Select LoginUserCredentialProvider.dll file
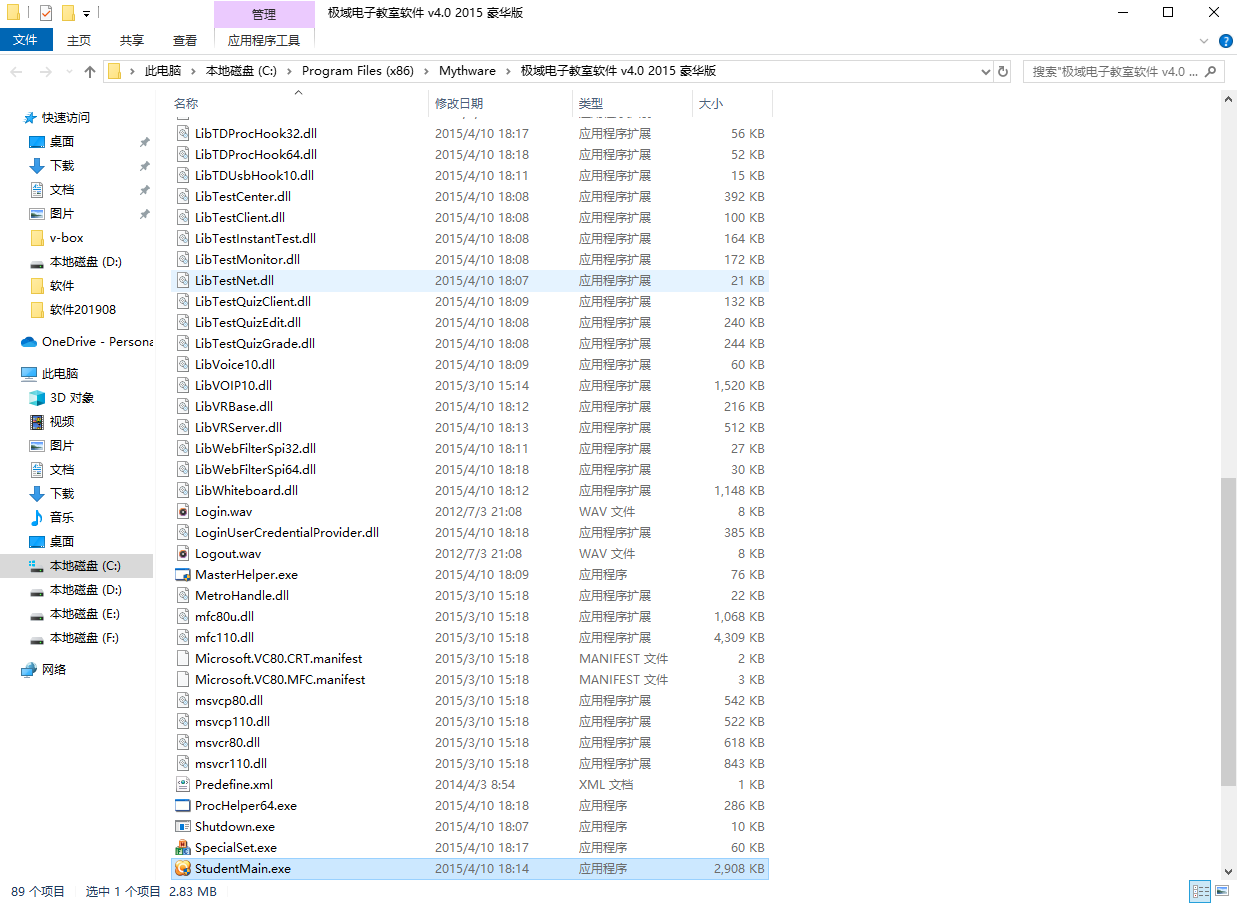This screenshot has width=1238, height=904. pyautogui.click(x=287, y=533)
